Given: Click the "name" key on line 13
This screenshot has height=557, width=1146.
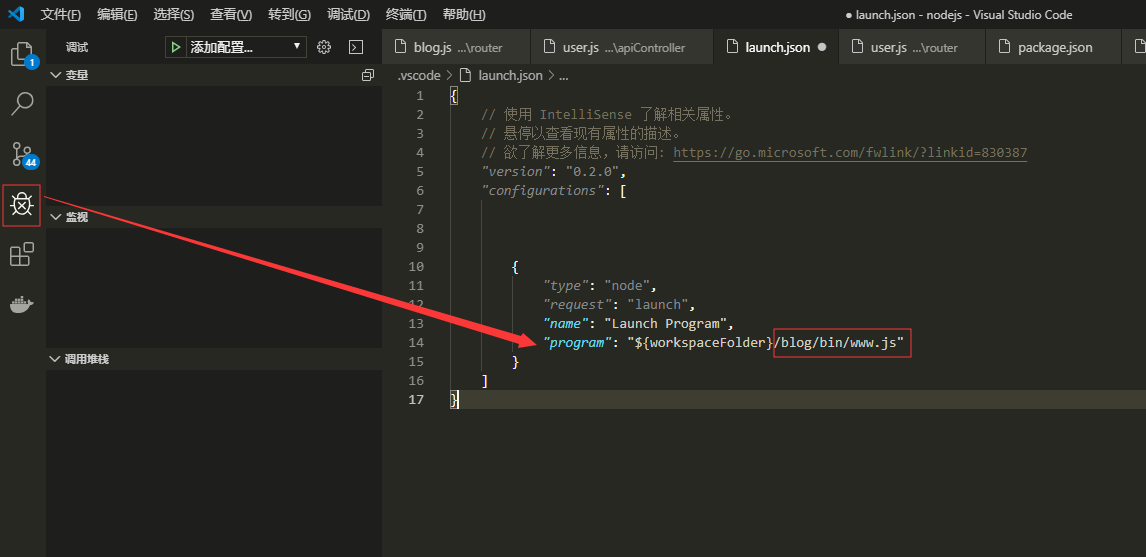Looking at the screenshot, I should (567, 324).
